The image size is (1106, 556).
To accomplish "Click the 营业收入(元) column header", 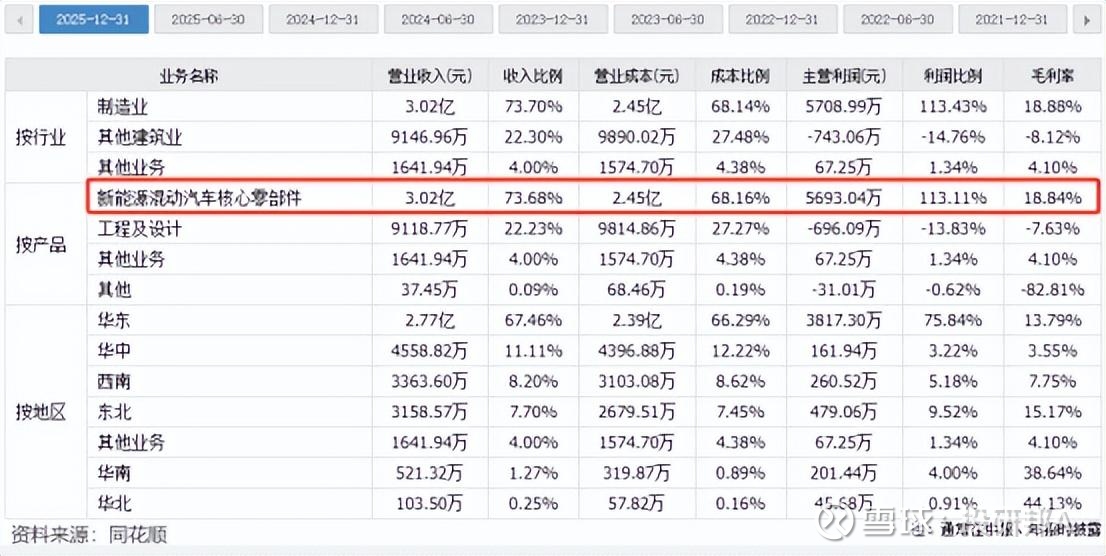I will (429, 76).
